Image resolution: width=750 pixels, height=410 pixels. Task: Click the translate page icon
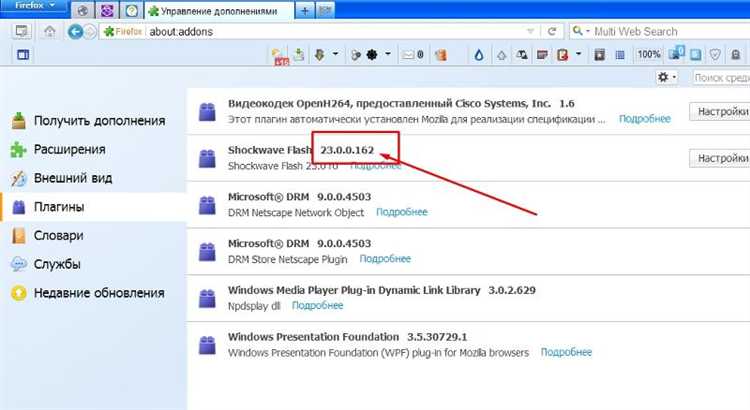(x=522, y=55)
